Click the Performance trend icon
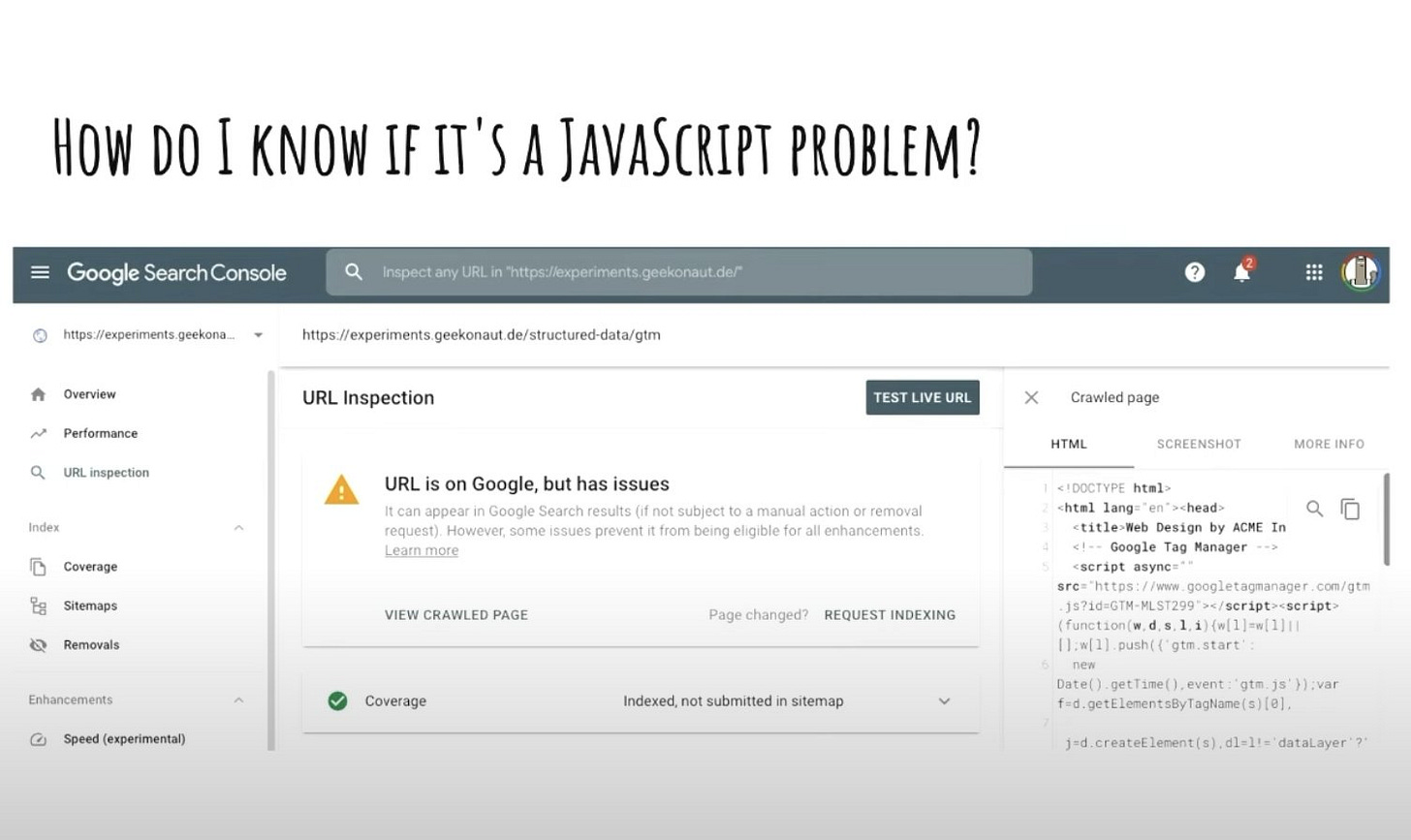 [38, 433]
